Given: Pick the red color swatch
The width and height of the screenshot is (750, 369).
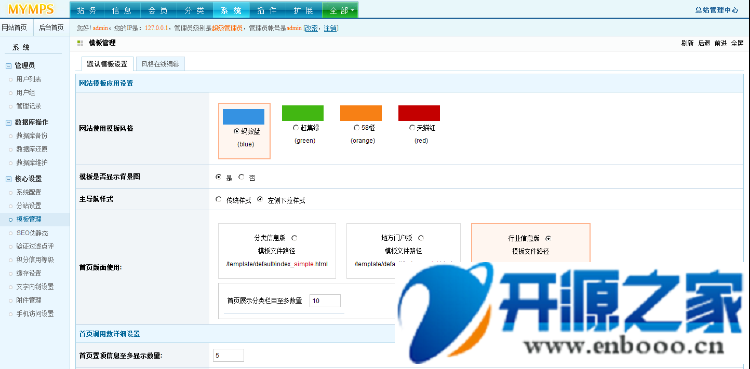Looking at the screenshot, I should pyautogui.click(x=419, y=113).
